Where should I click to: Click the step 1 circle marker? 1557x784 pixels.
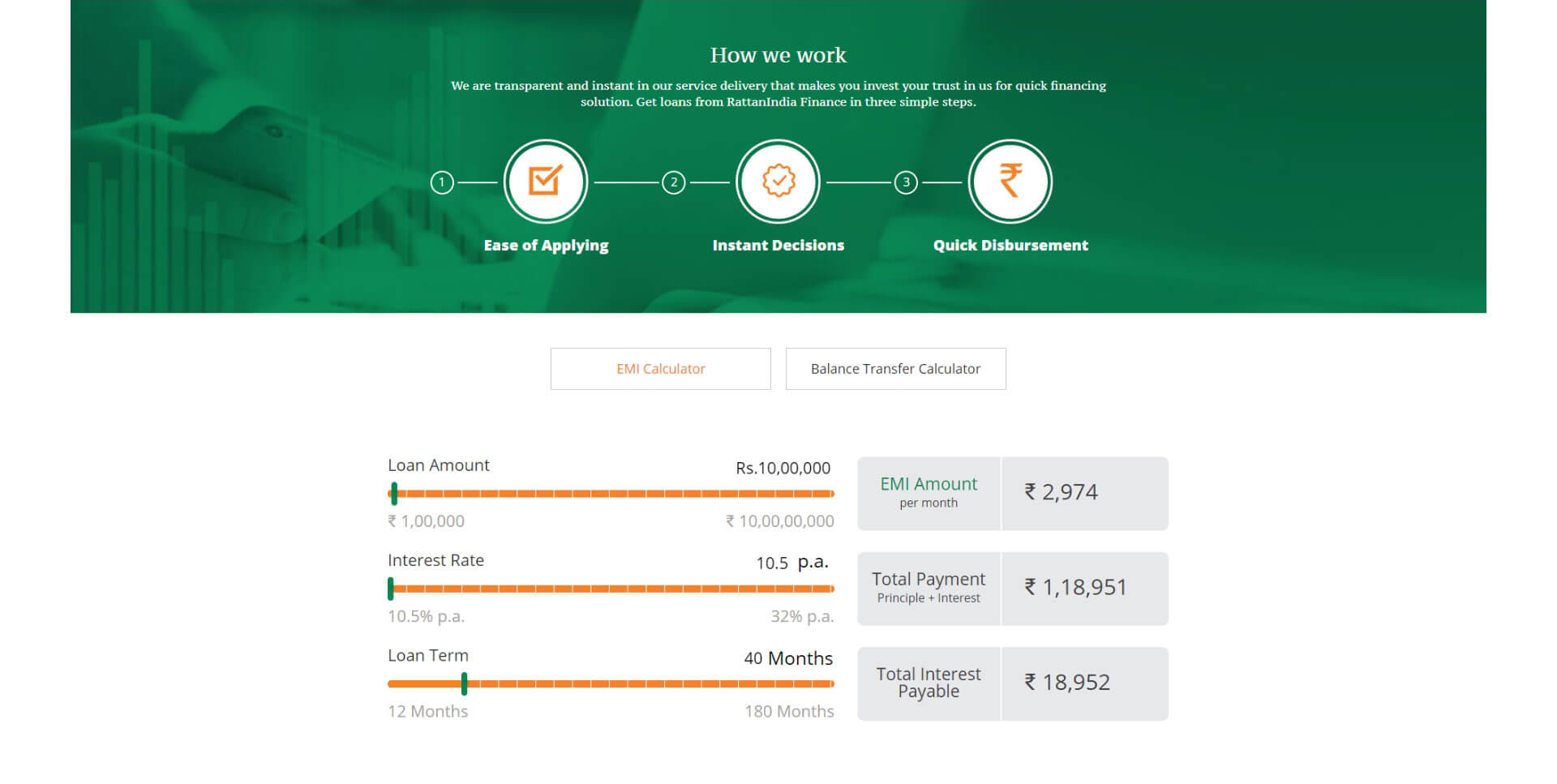pos(442,182)
